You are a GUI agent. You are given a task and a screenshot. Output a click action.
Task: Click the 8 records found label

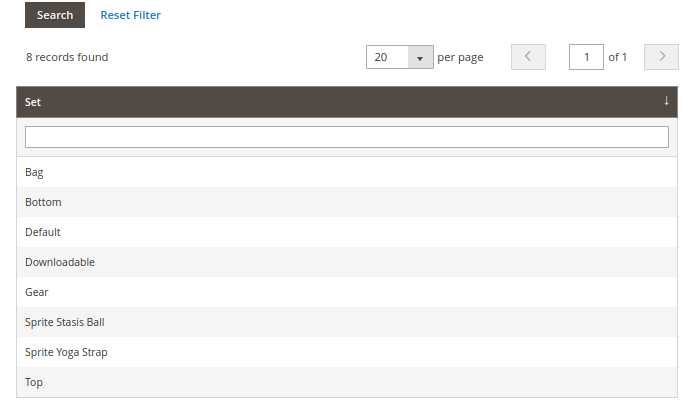click(67, 57)
